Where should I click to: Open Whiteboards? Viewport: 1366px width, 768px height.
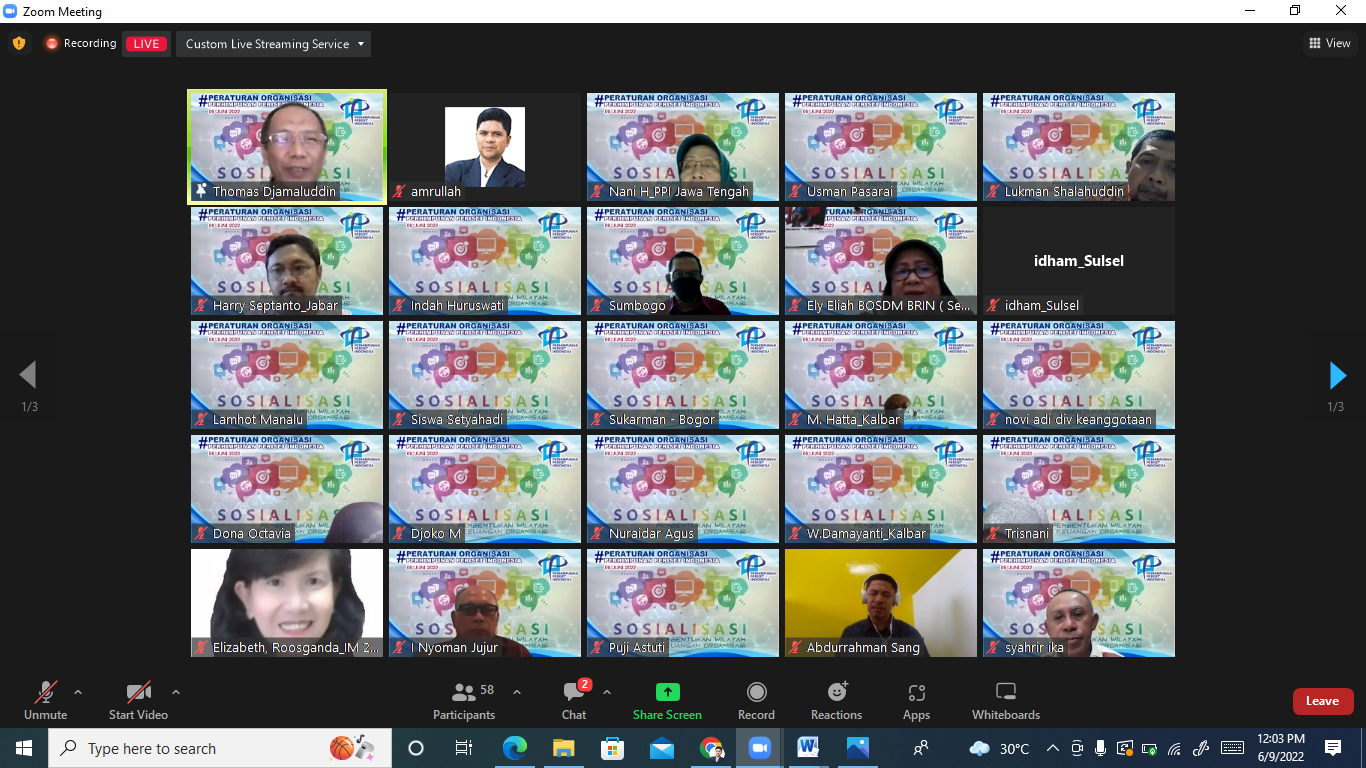point(1006,692)
